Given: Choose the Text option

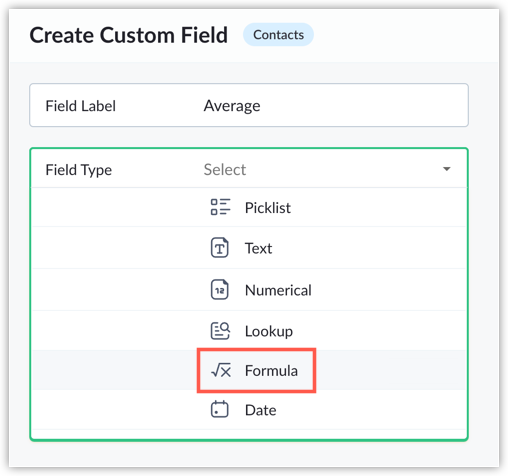Looking at the screenshot, I should pyautogui.click(x=249, y=248).
